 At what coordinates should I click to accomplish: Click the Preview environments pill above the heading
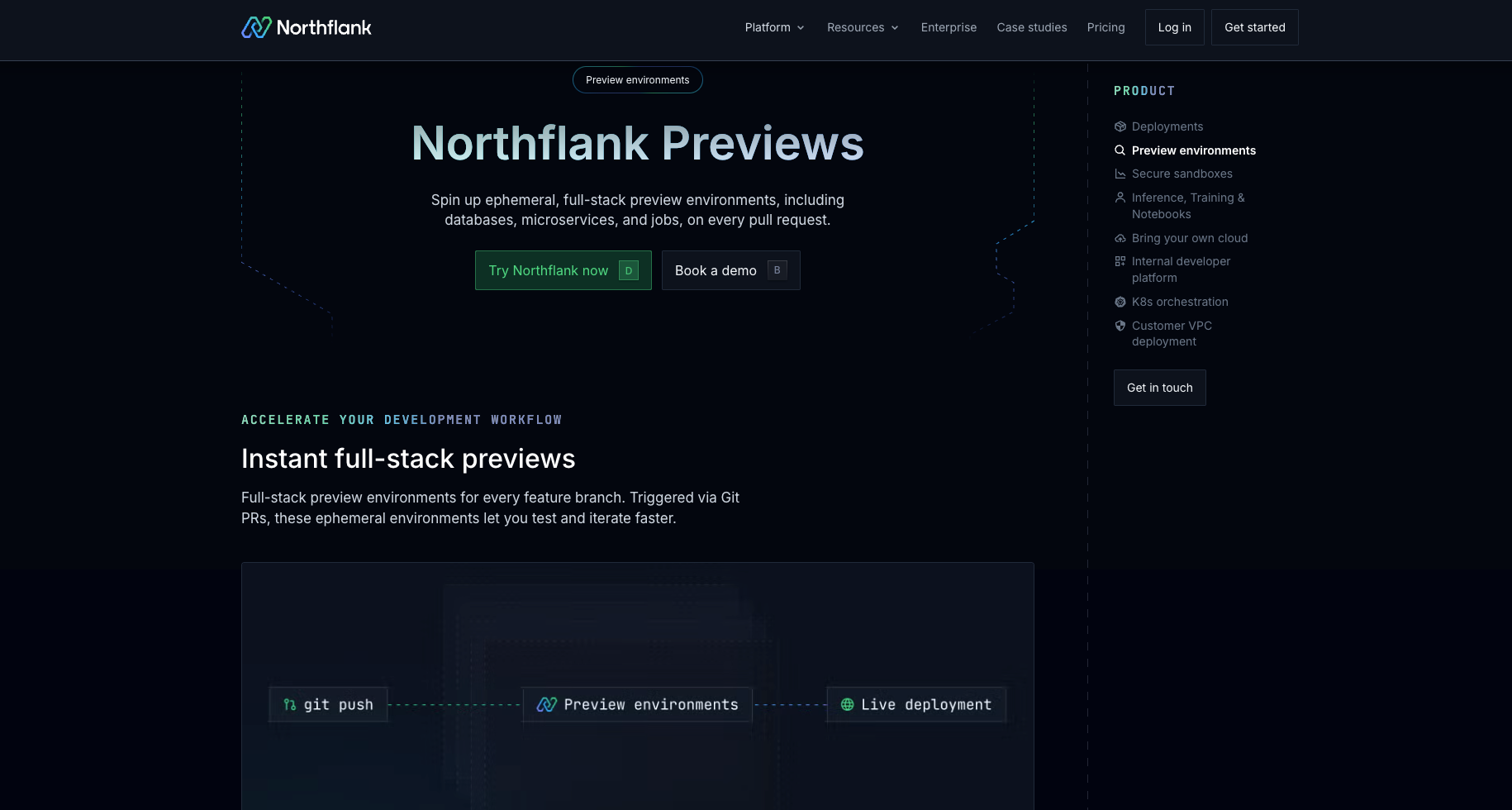point(637,79)
